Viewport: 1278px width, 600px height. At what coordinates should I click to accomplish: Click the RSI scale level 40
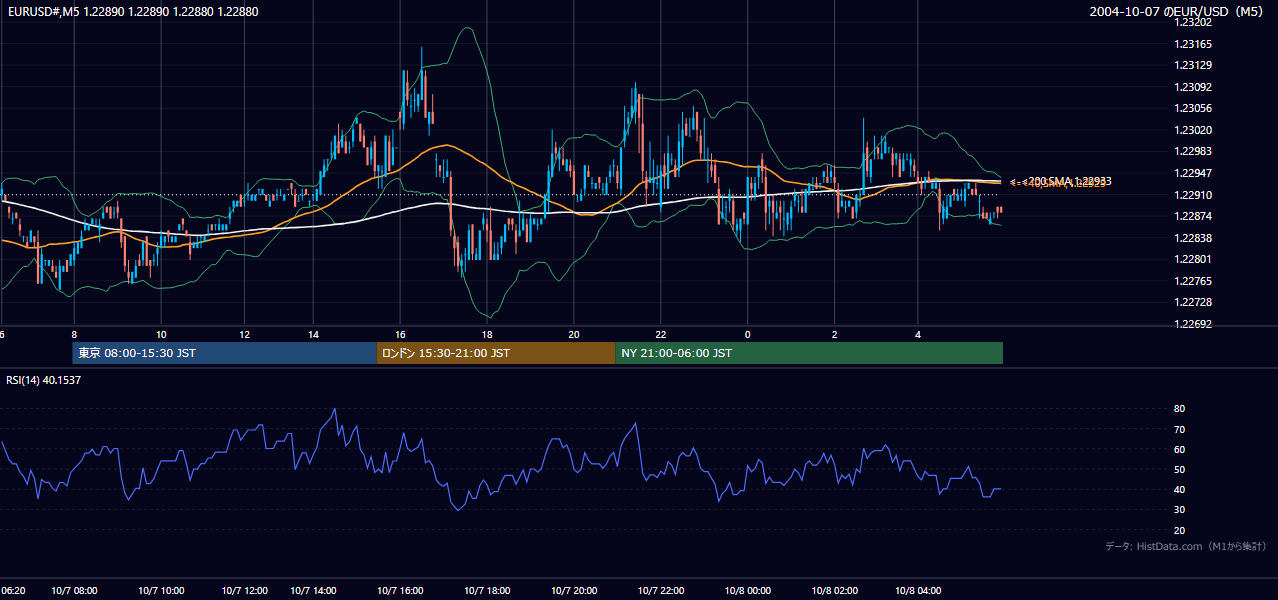click(x=1179, y=489)
